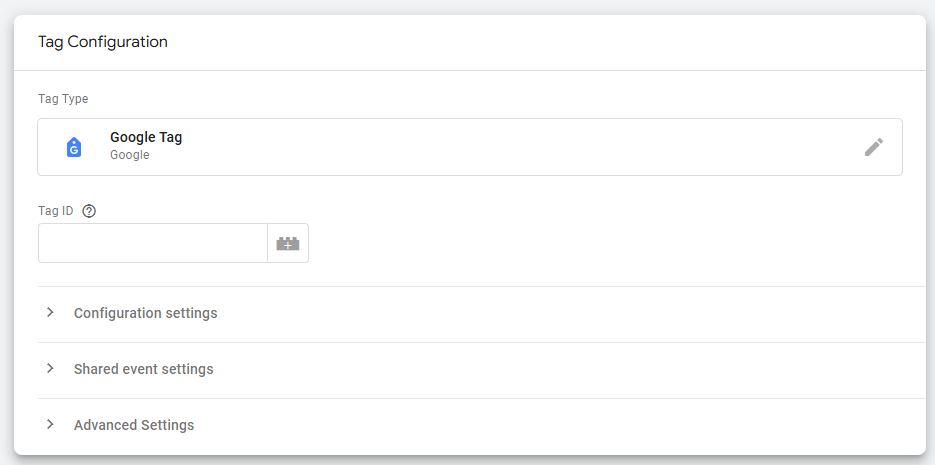Click the Tag ID field label

(55, 211)
